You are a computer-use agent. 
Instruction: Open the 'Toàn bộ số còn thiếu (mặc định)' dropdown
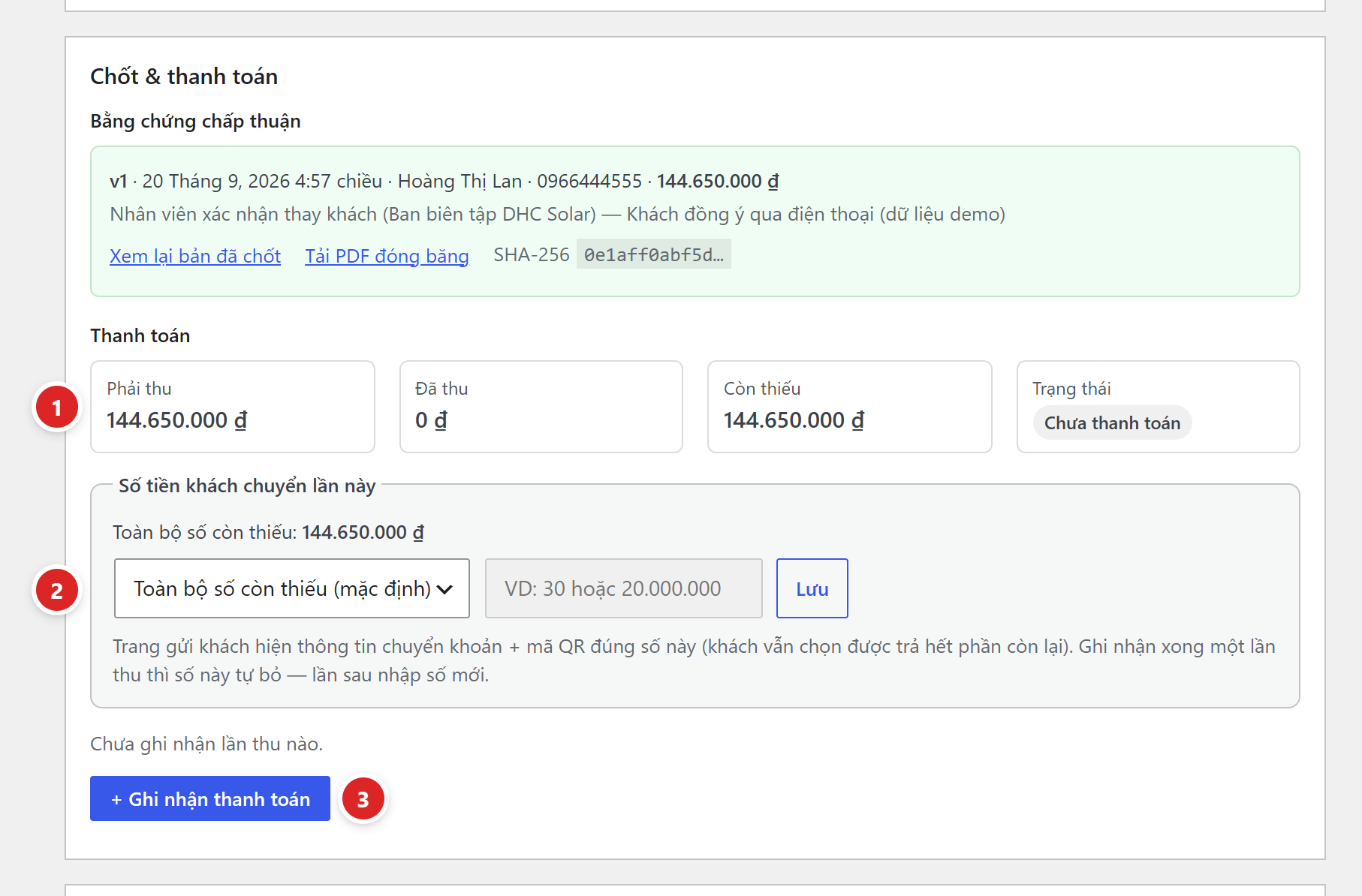[292, 588]
